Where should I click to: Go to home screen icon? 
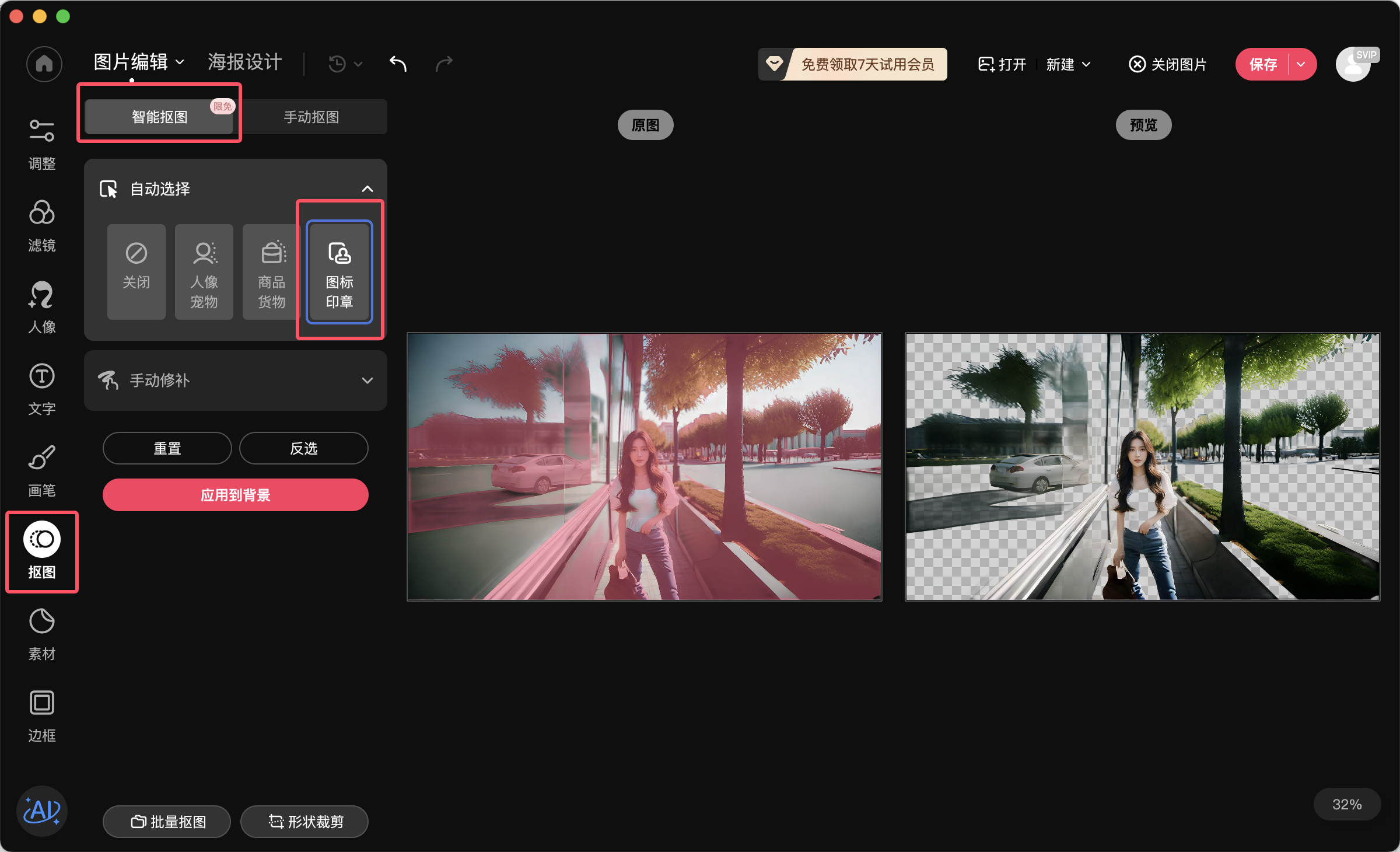click(44, 64)
